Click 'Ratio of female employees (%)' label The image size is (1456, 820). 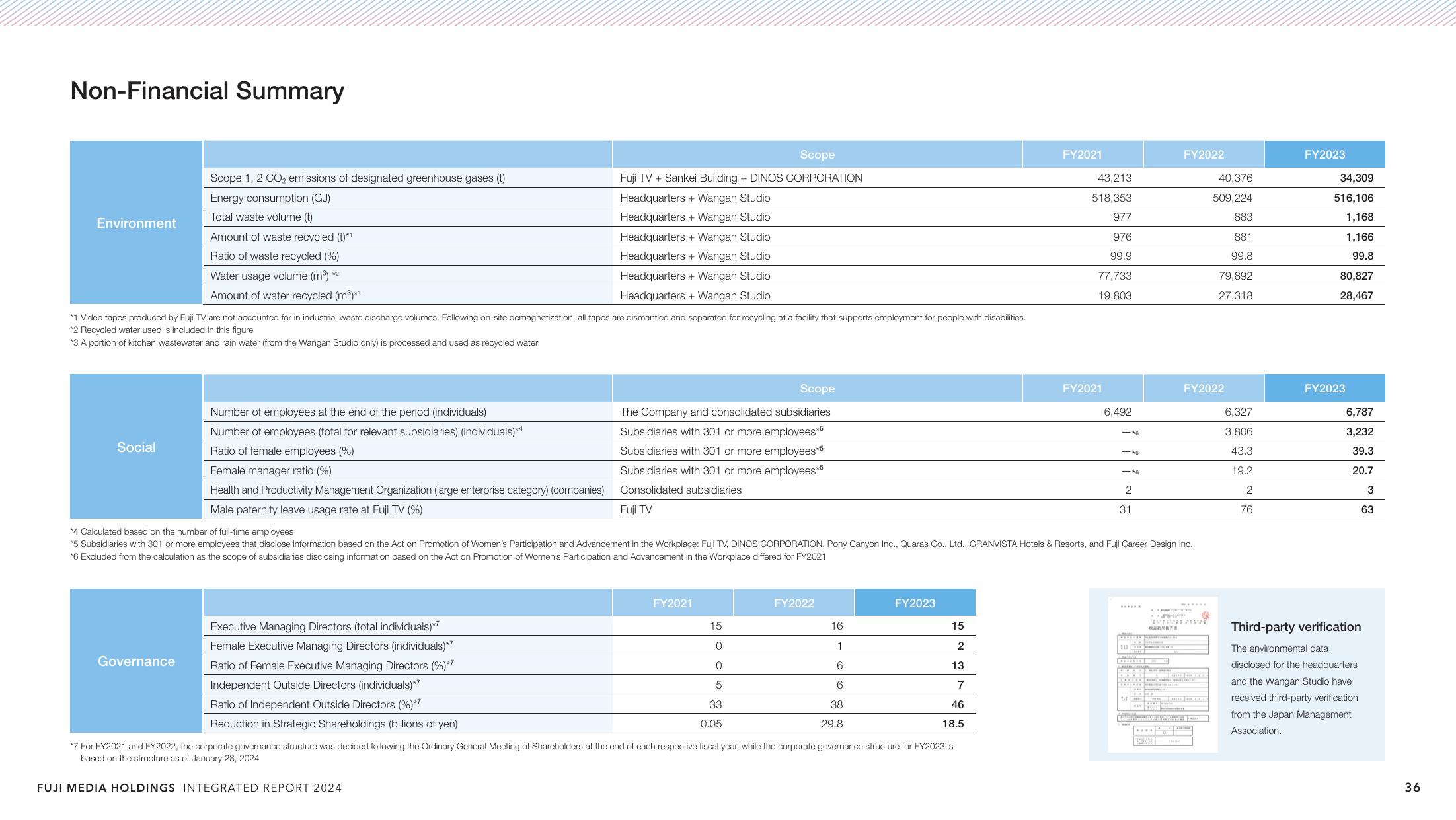tap(282, 451)
